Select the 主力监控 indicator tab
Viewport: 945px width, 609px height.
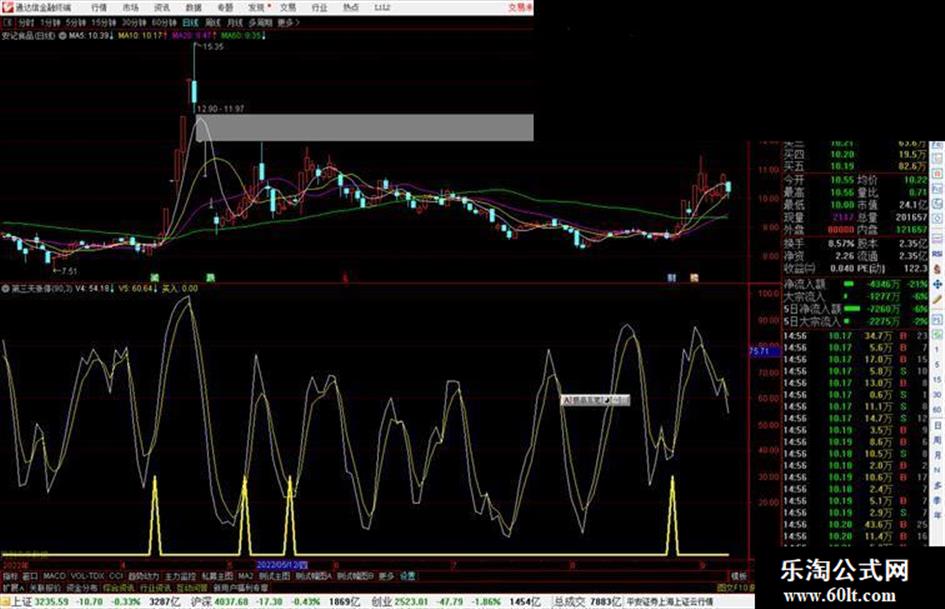pos(180,576)
